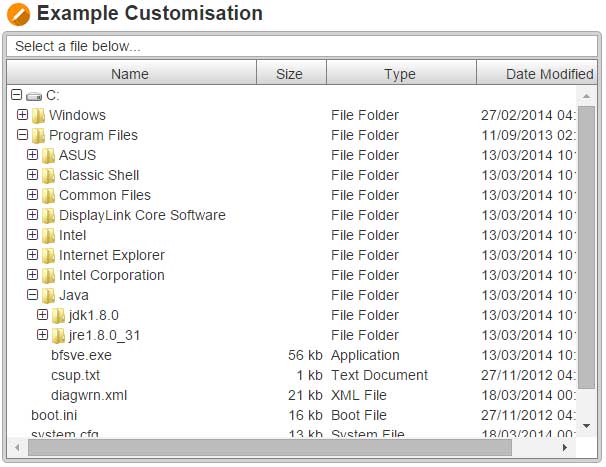The height and width of the screenshot is (467, 606).
Task: Click the jre1.8.0_31 folder icon
Action: 58,336
